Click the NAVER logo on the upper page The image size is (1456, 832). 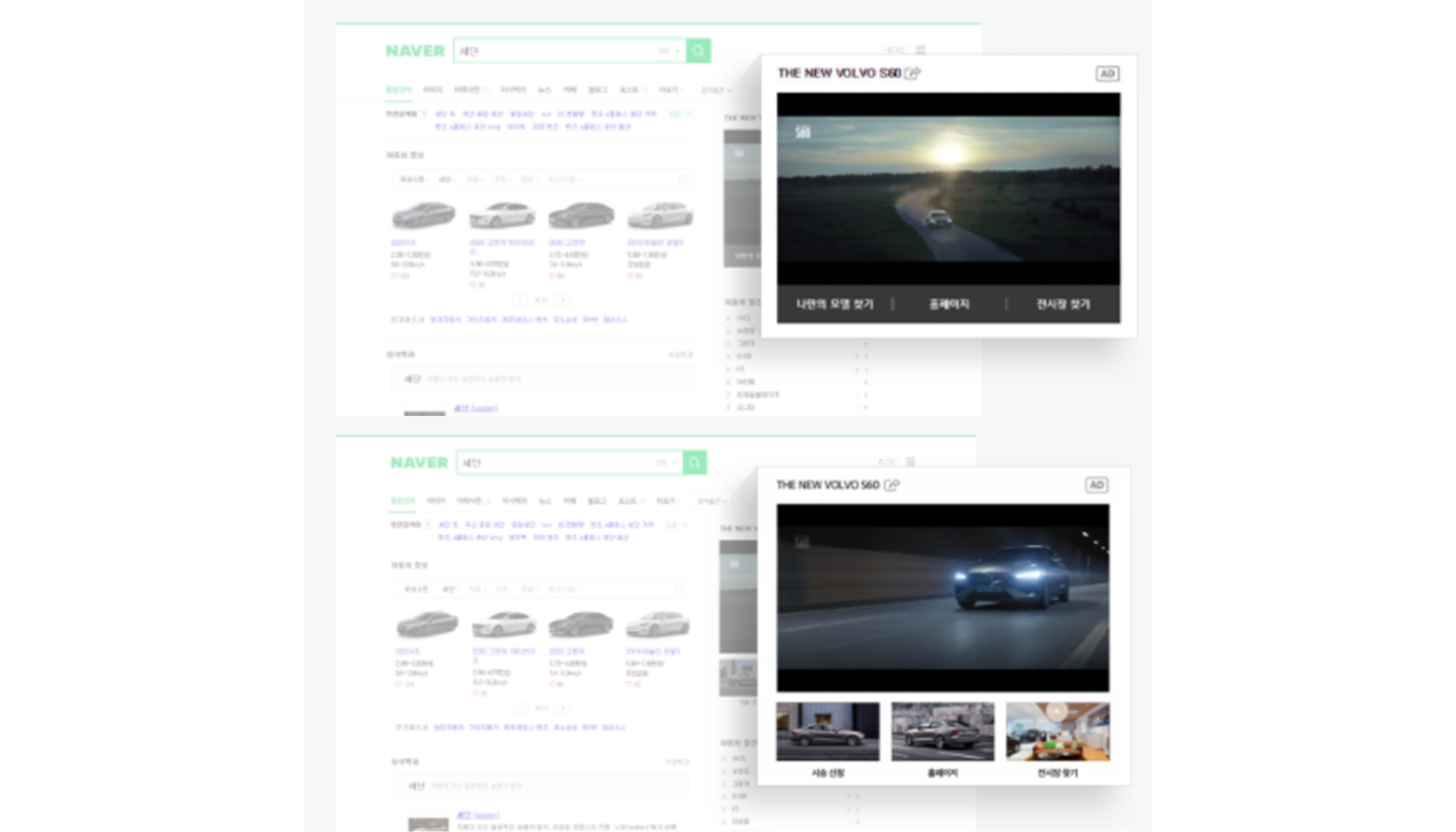(x=415, y=51)
